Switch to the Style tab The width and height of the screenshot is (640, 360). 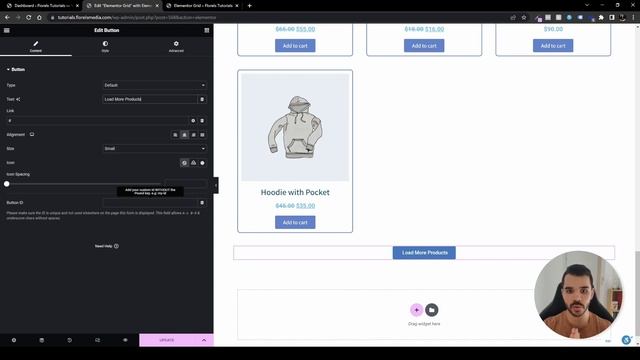[105, 46]
